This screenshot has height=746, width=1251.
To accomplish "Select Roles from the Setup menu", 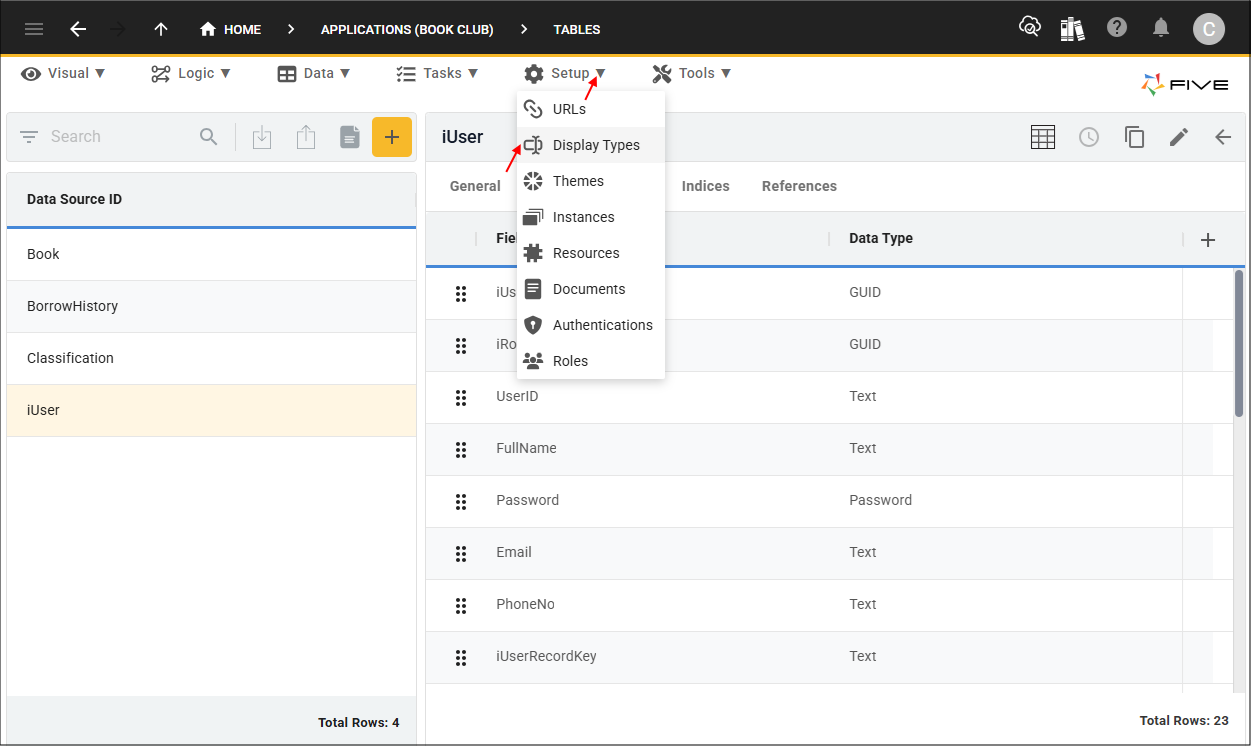I will pyautogui.click(x=591, y=361).
